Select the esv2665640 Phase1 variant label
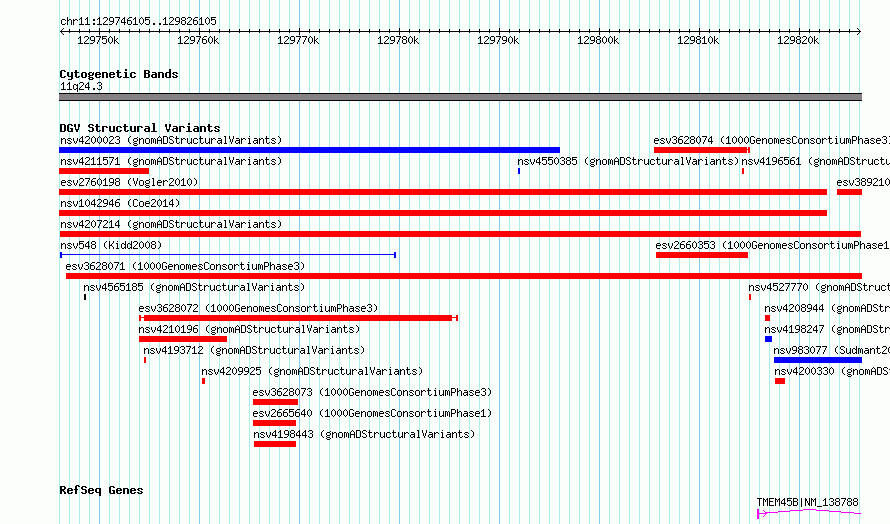 coord(372,413)
